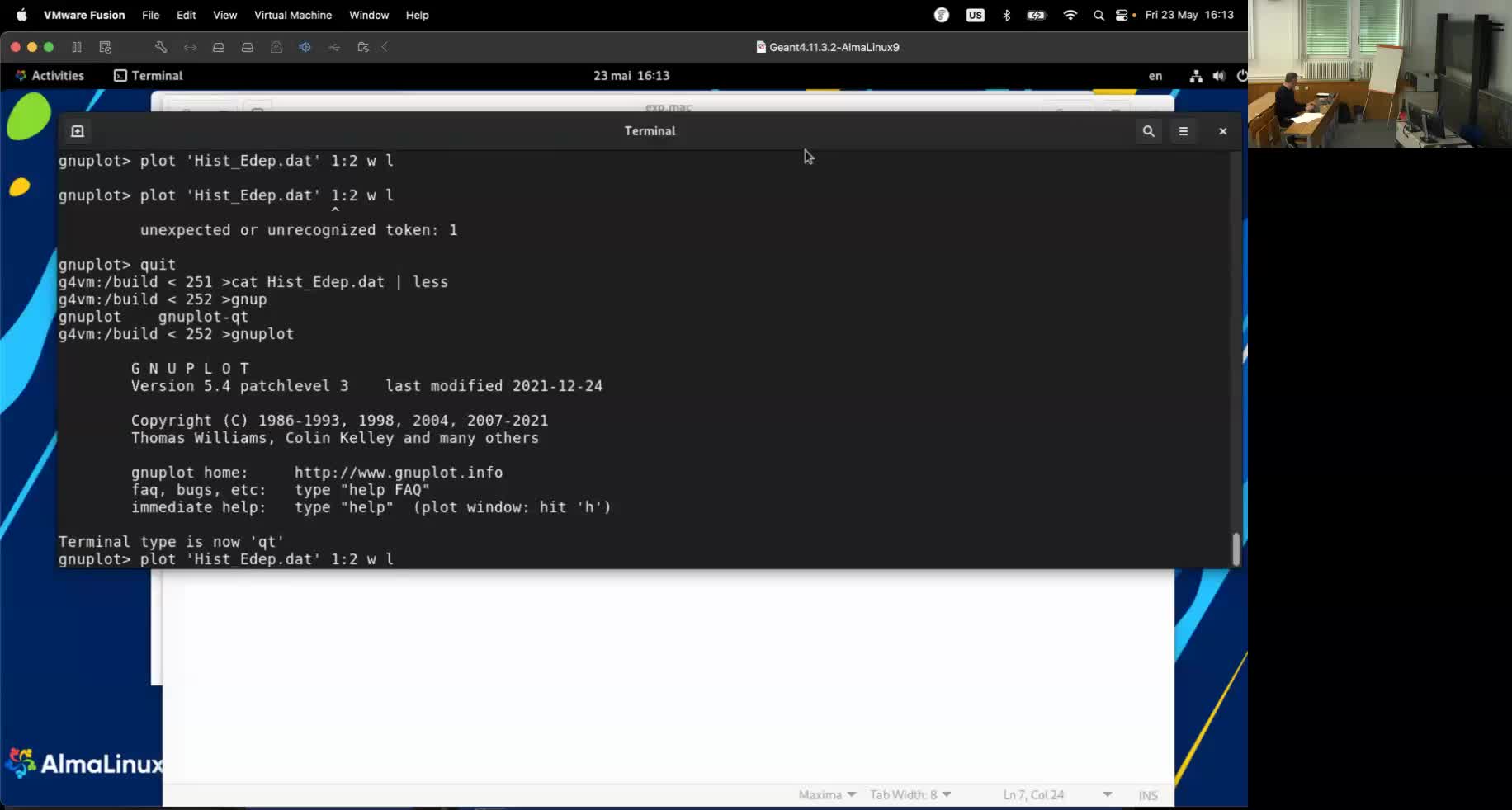Open the Terminal hamburger menu button
The width and height of the screenshot is (1512, 810).
(1184, 131)
